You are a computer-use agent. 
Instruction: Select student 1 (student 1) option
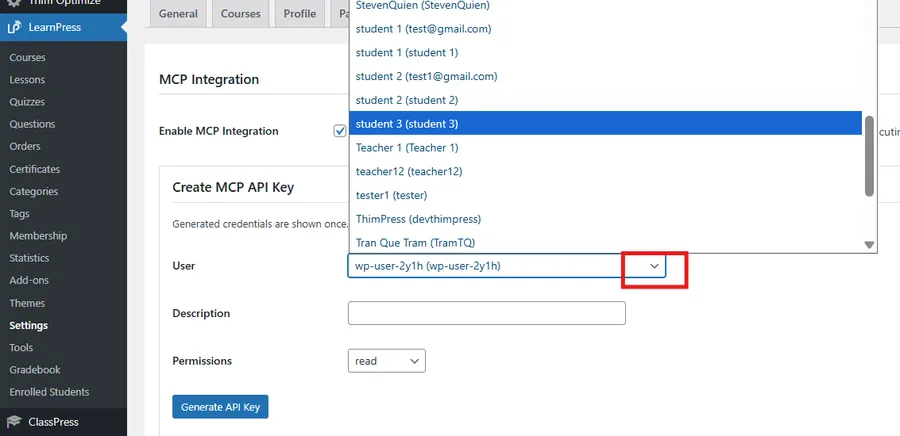click(606, 52)
